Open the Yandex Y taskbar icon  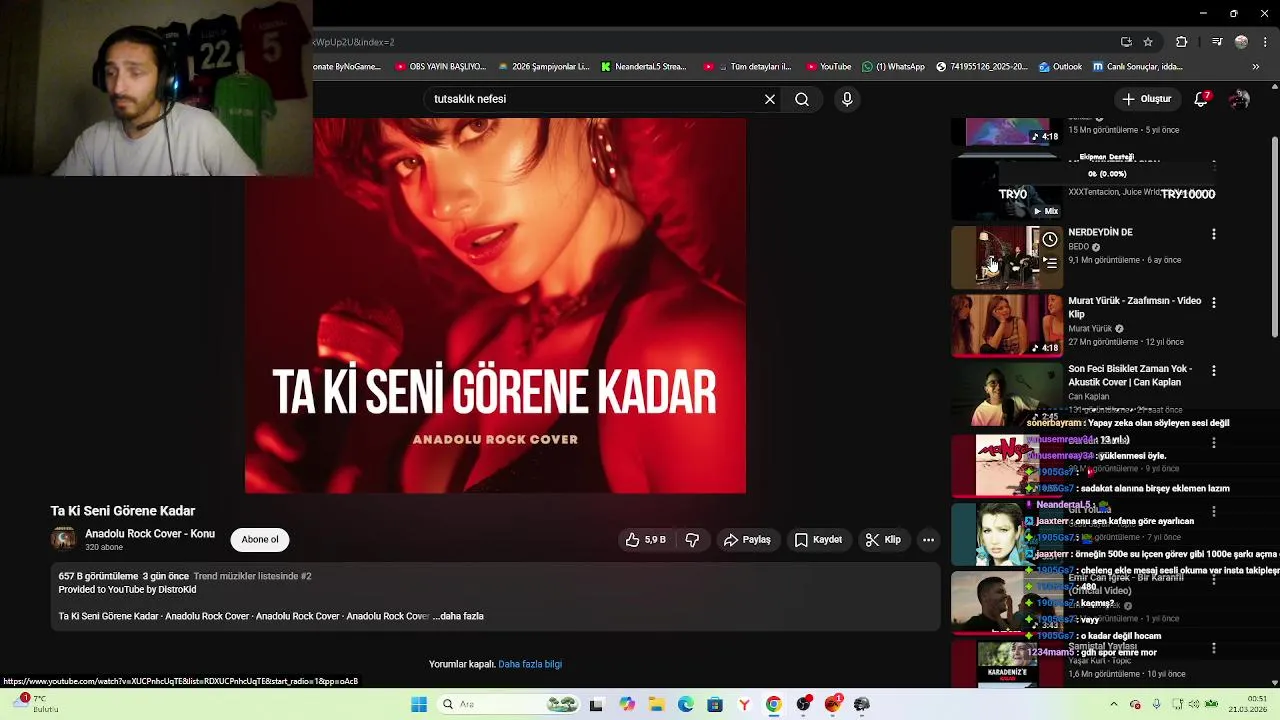(x=744, y=705)
